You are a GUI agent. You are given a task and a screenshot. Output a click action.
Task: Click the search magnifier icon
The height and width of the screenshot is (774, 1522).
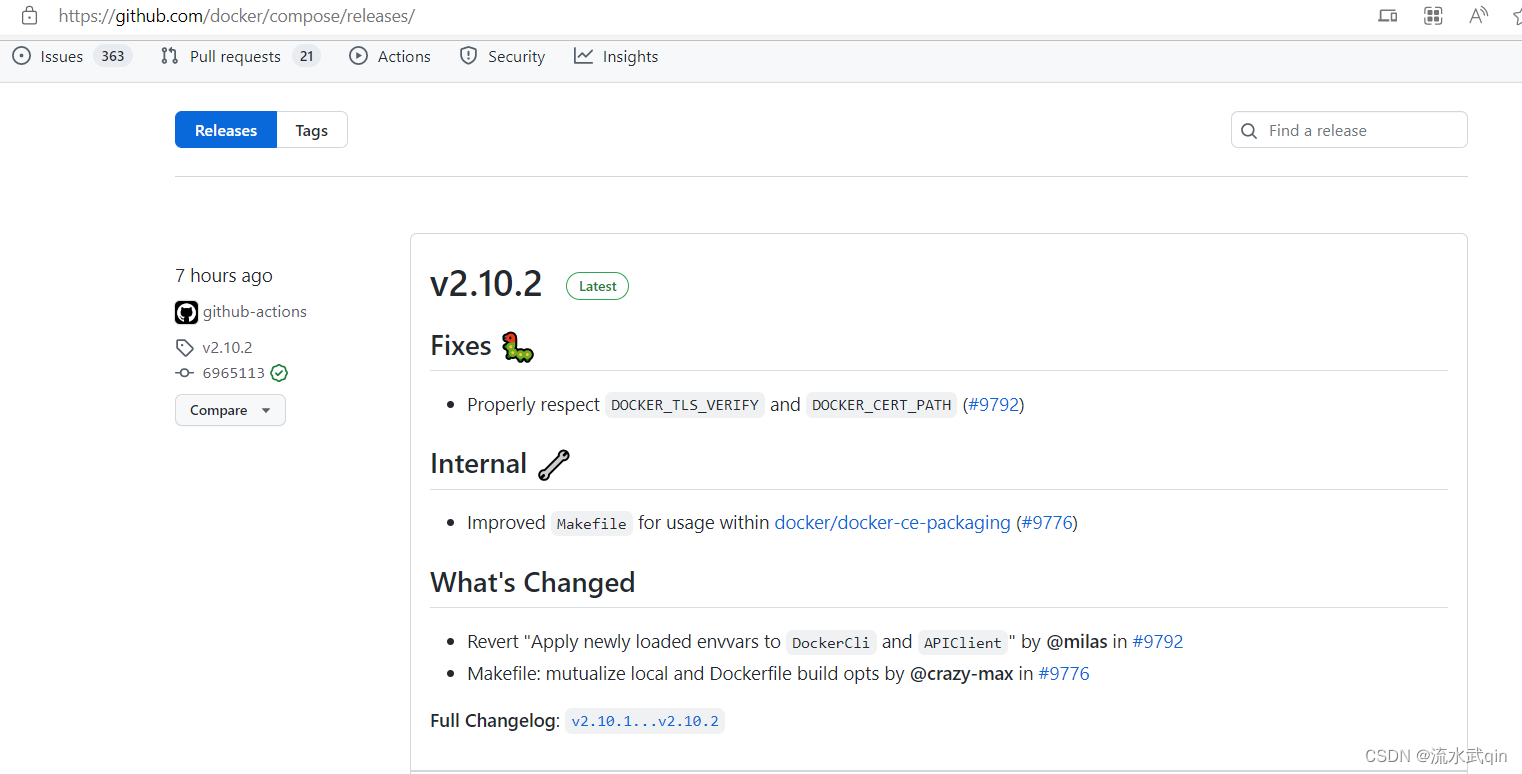[1249, 131]
